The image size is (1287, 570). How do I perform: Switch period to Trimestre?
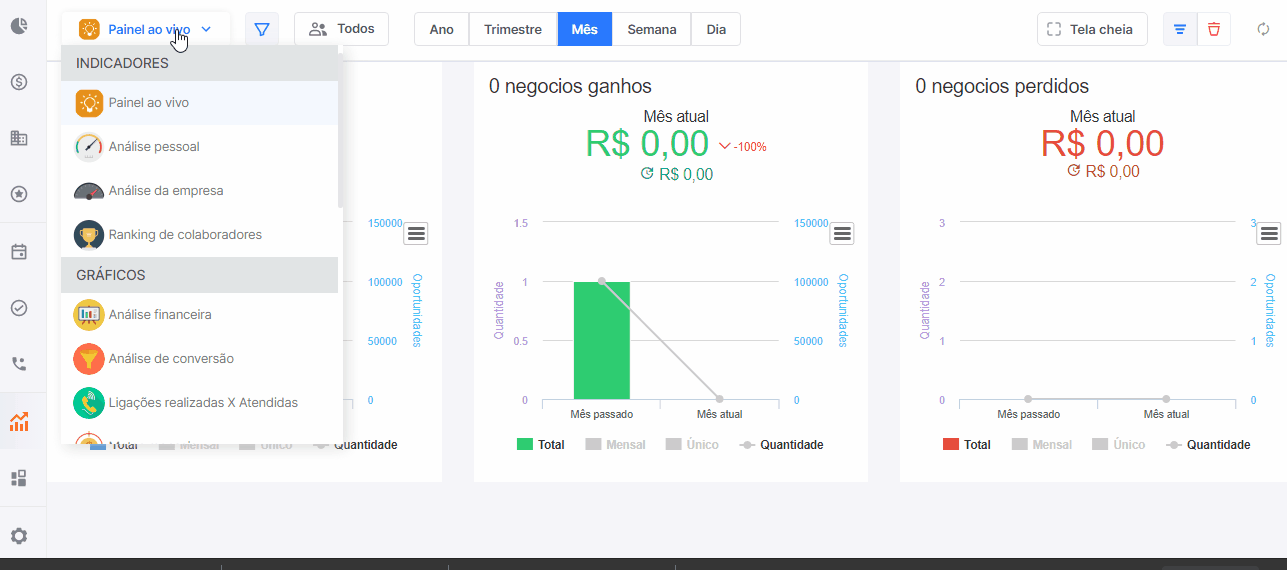pyautogui.click(x=513, y=29)
